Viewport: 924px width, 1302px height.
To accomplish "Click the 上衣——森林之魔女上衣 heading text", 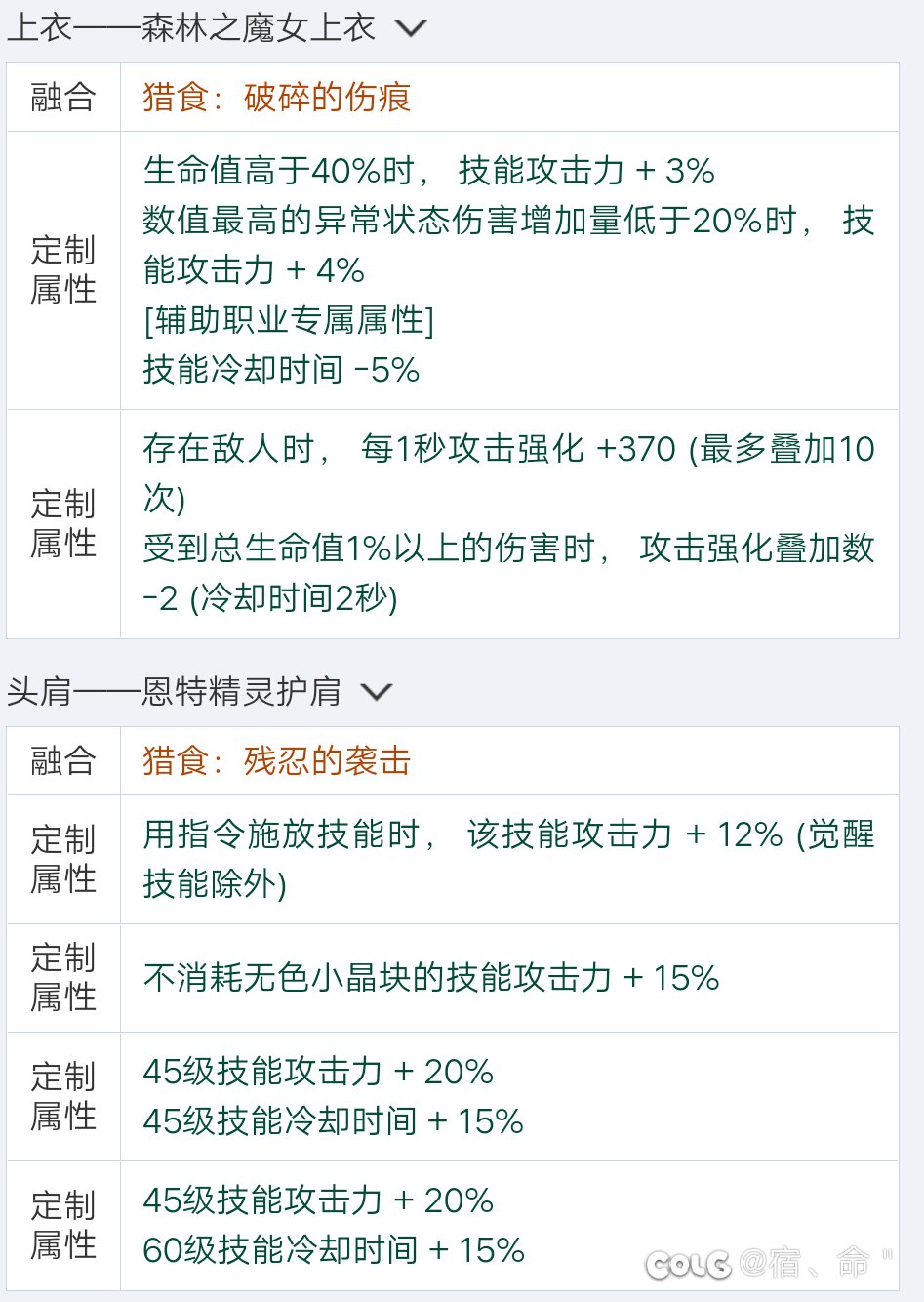I will [191, 27].
